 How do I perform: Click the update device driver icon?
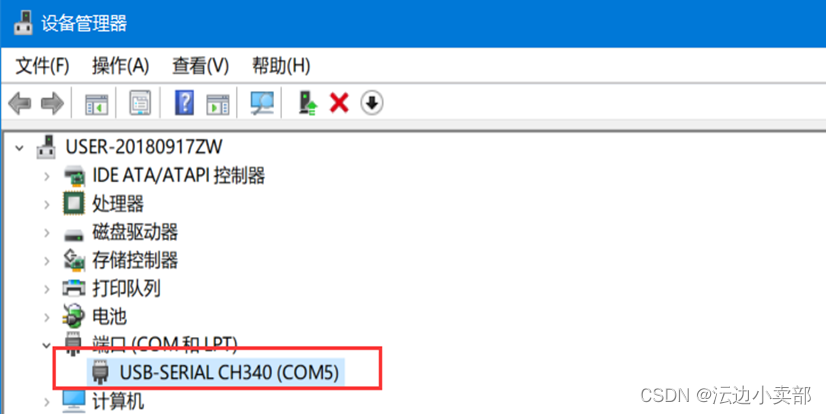click(308, 103)
